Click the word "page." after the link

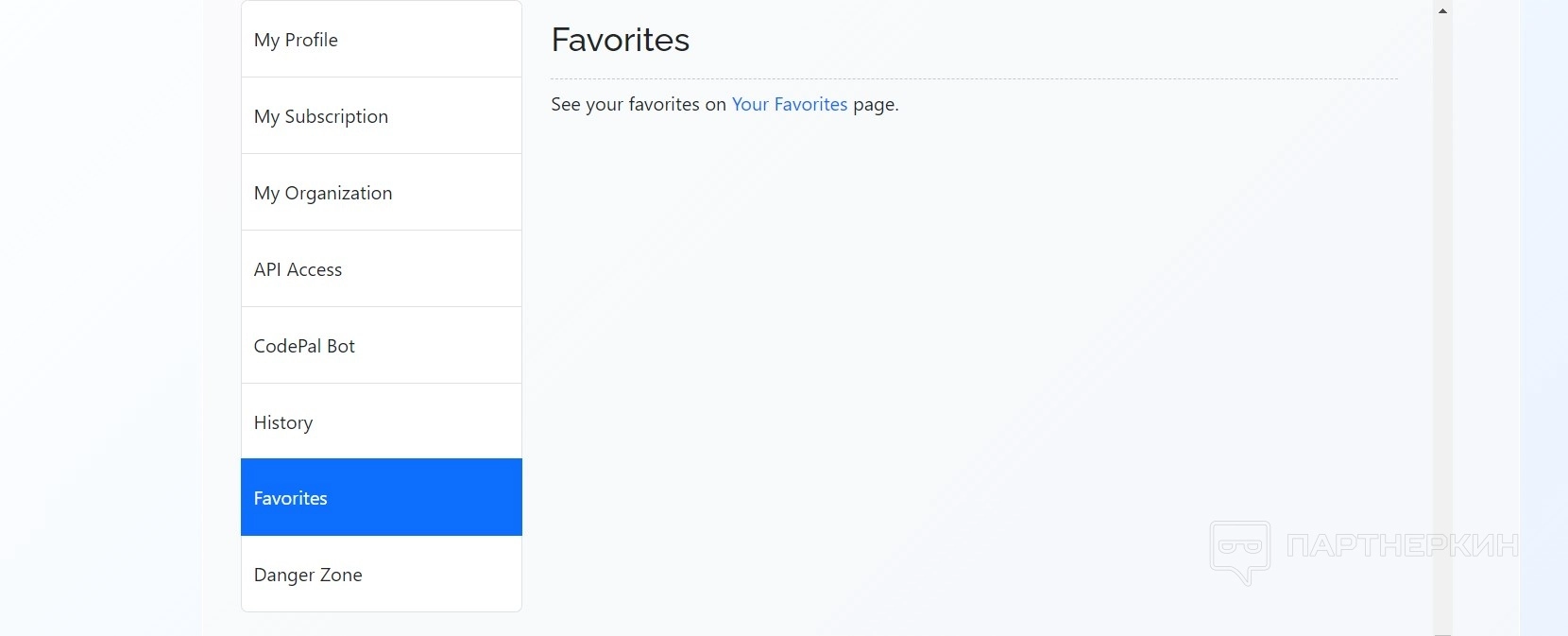[876, 104]
